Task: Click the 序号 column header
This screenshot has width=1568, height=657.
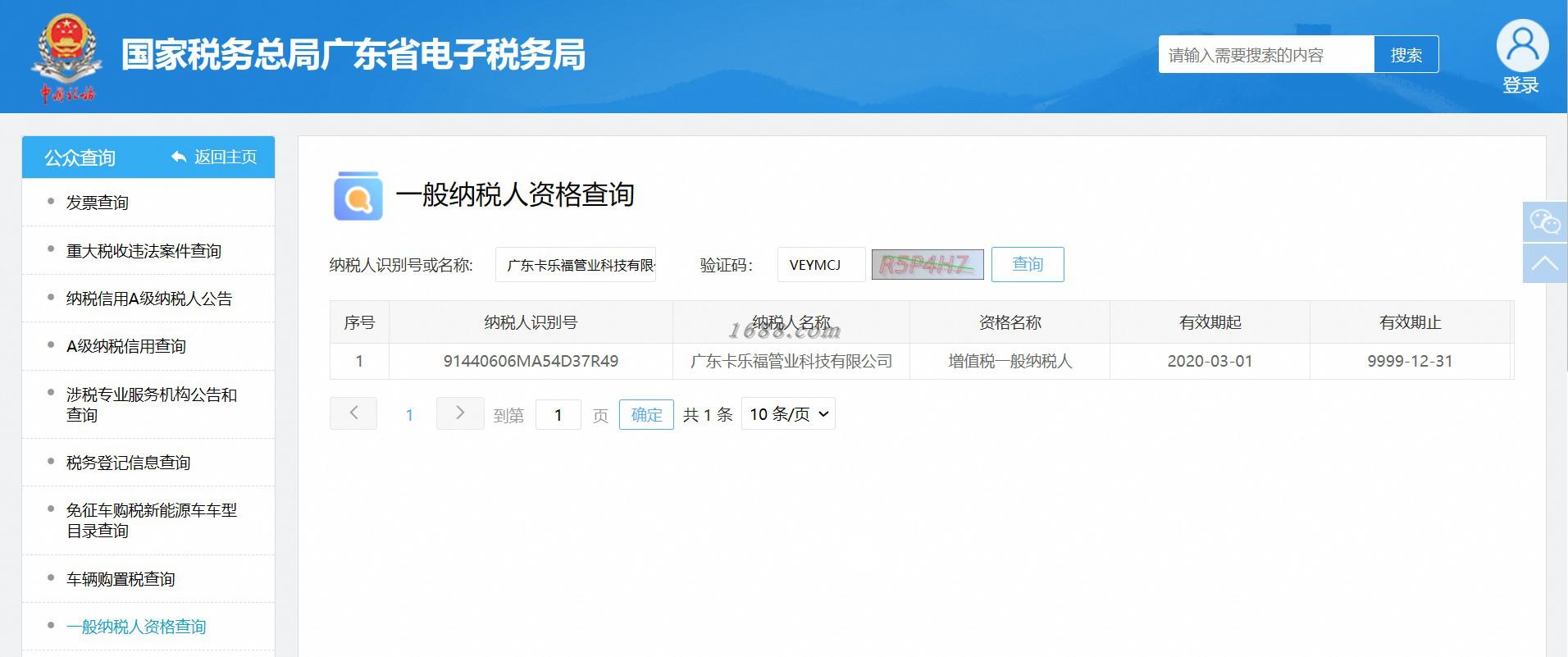Action: click(359, 322)
